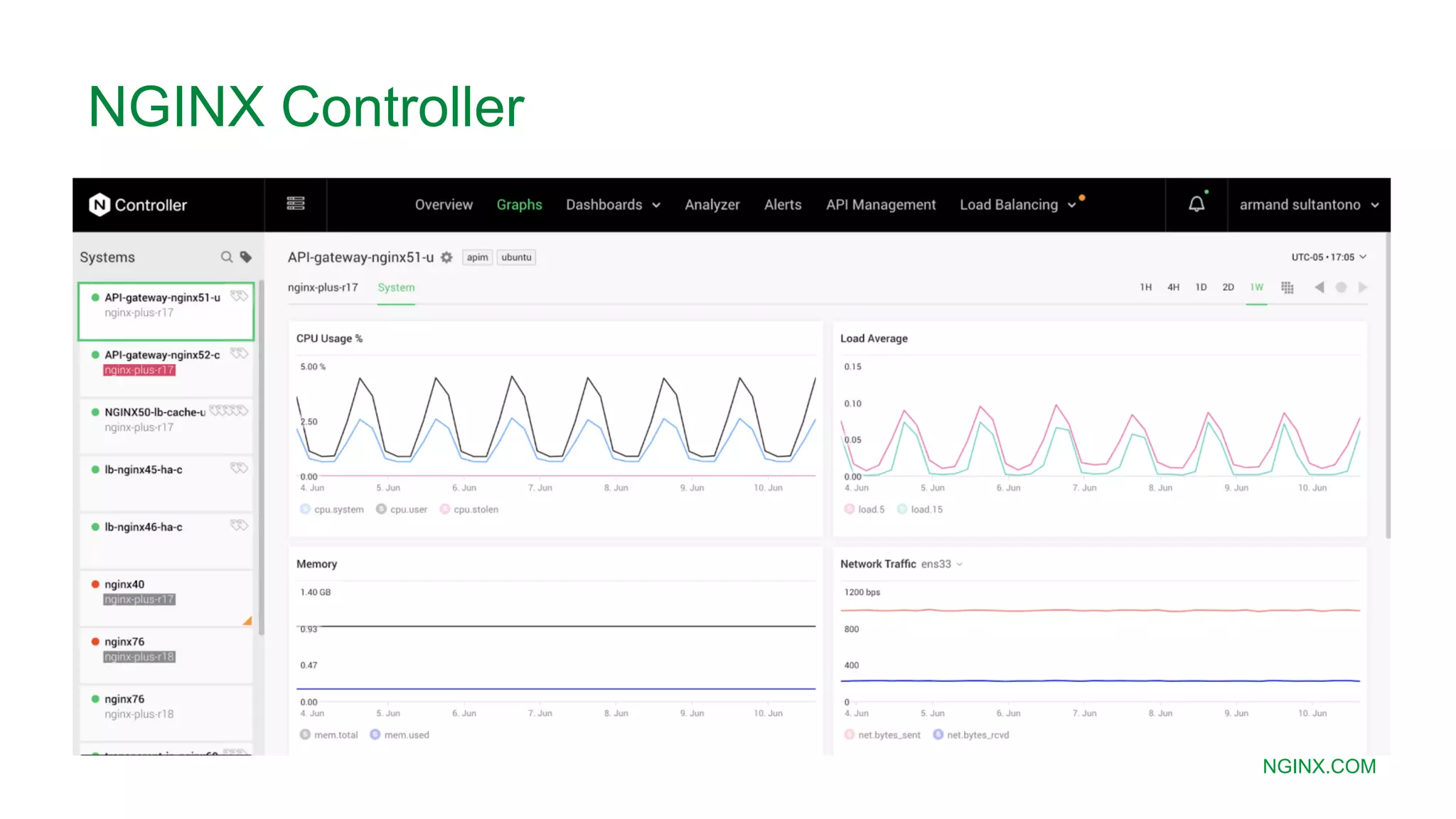This screenshot has width=1456, height=819.
Task: Select nginx76 system with green status
Action: click(166, 713)
